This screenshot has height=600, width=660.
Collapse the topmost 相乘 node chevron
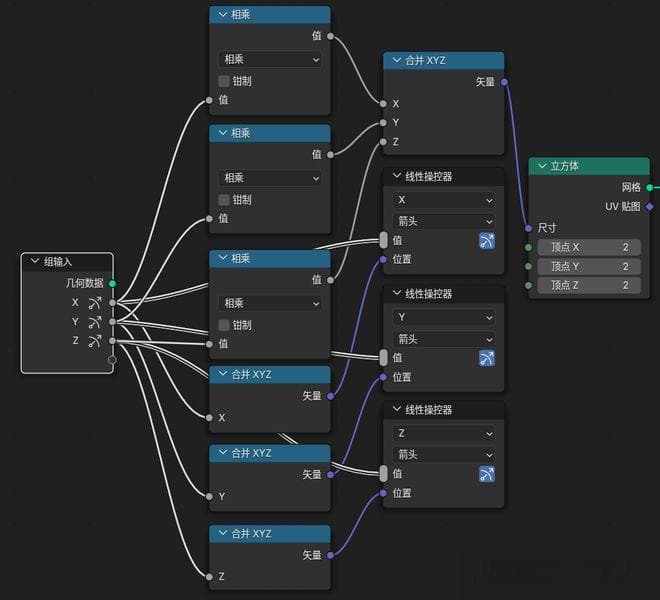tap(223, 15)
